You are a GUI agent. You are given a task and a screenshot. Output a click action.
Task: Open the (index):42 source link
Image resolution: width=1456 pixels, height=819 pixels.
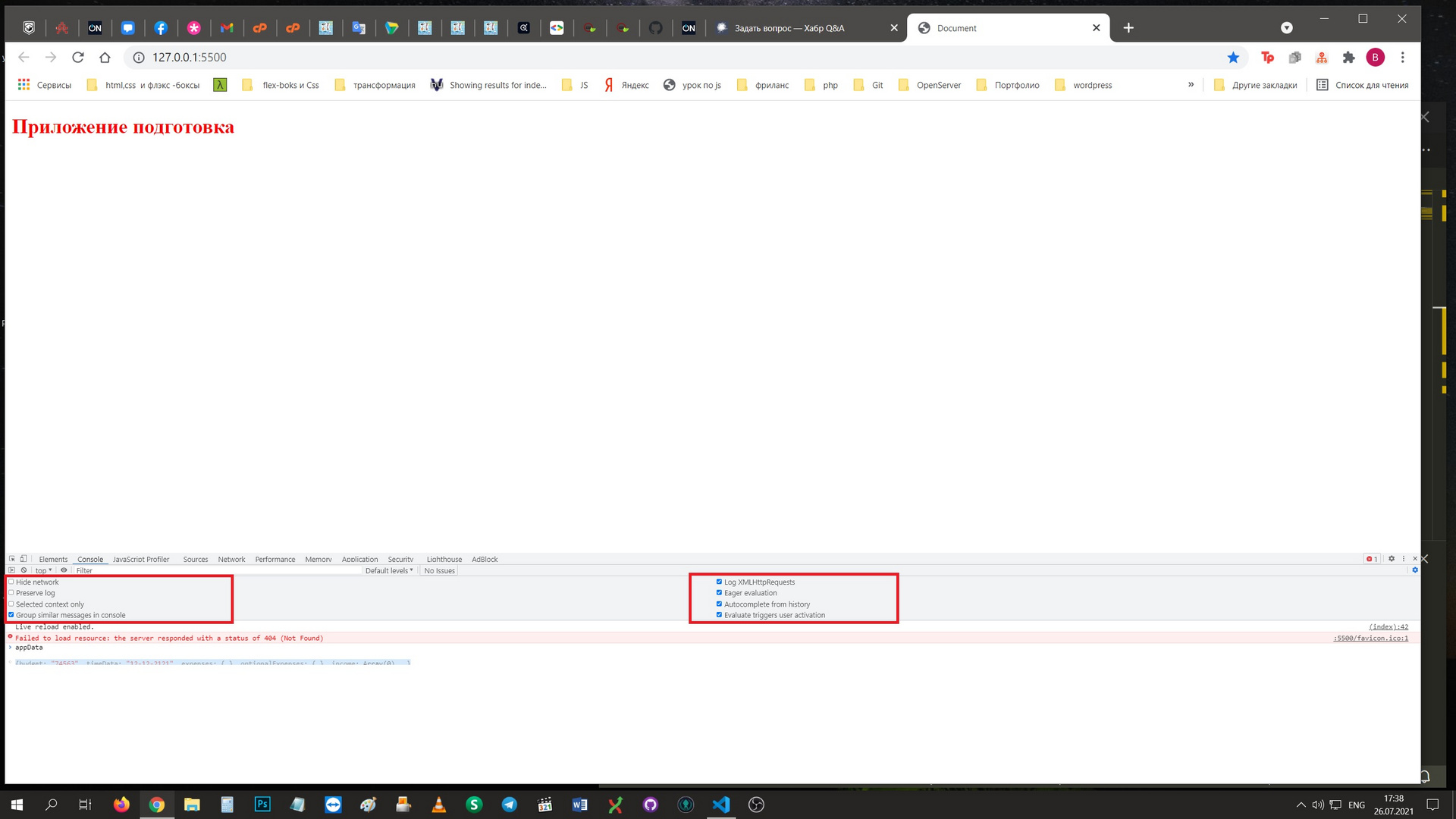1389,627
